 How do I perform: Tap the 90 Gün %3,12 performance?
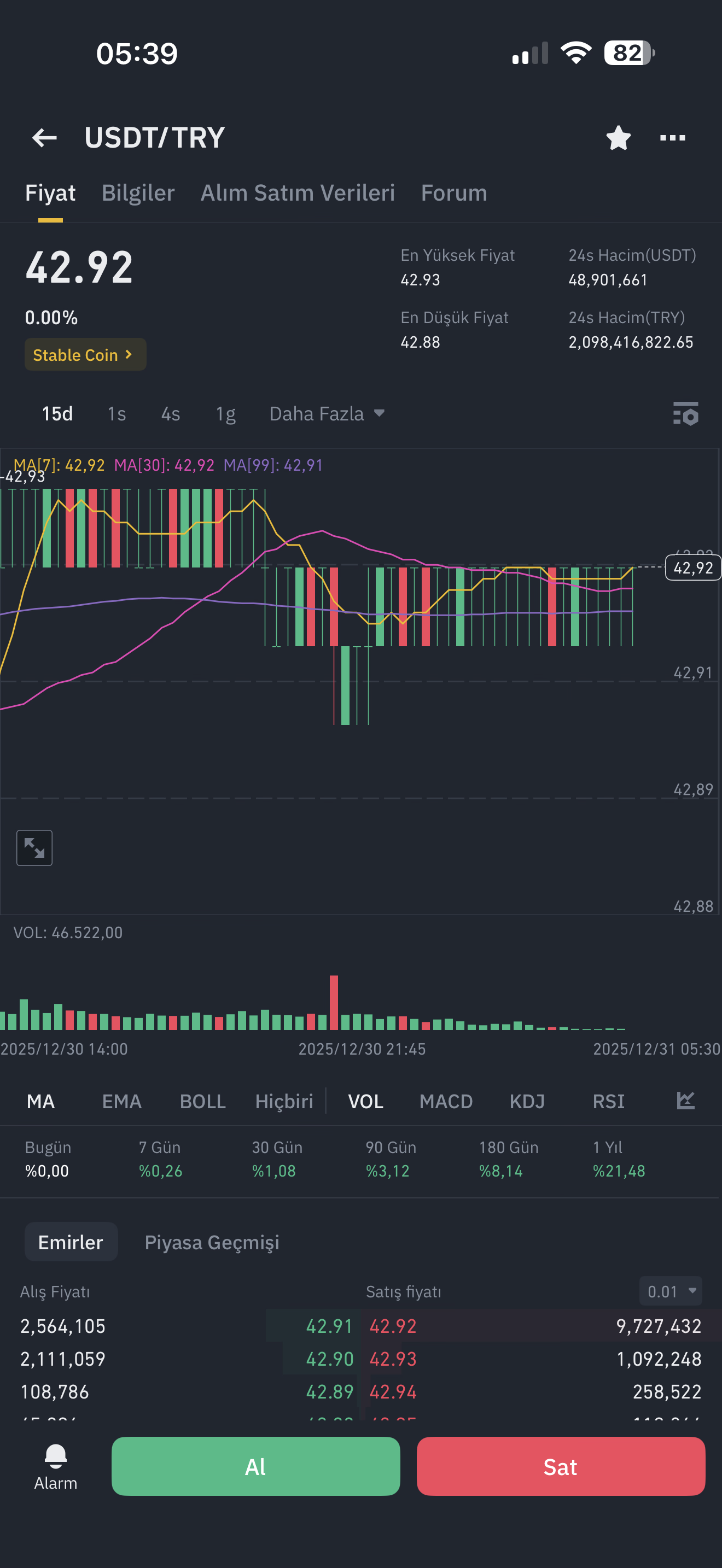pos(391,1159)
